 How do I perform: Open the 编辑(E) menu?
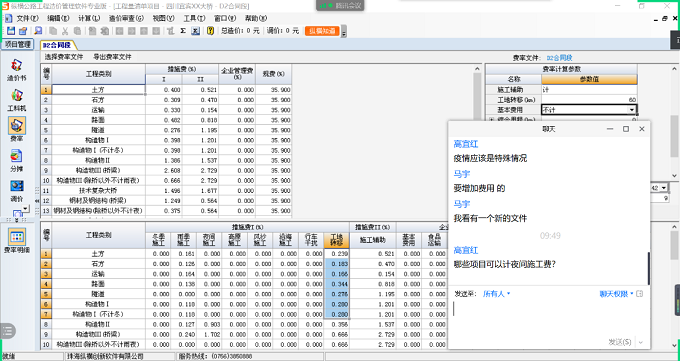tap(58, 18)
